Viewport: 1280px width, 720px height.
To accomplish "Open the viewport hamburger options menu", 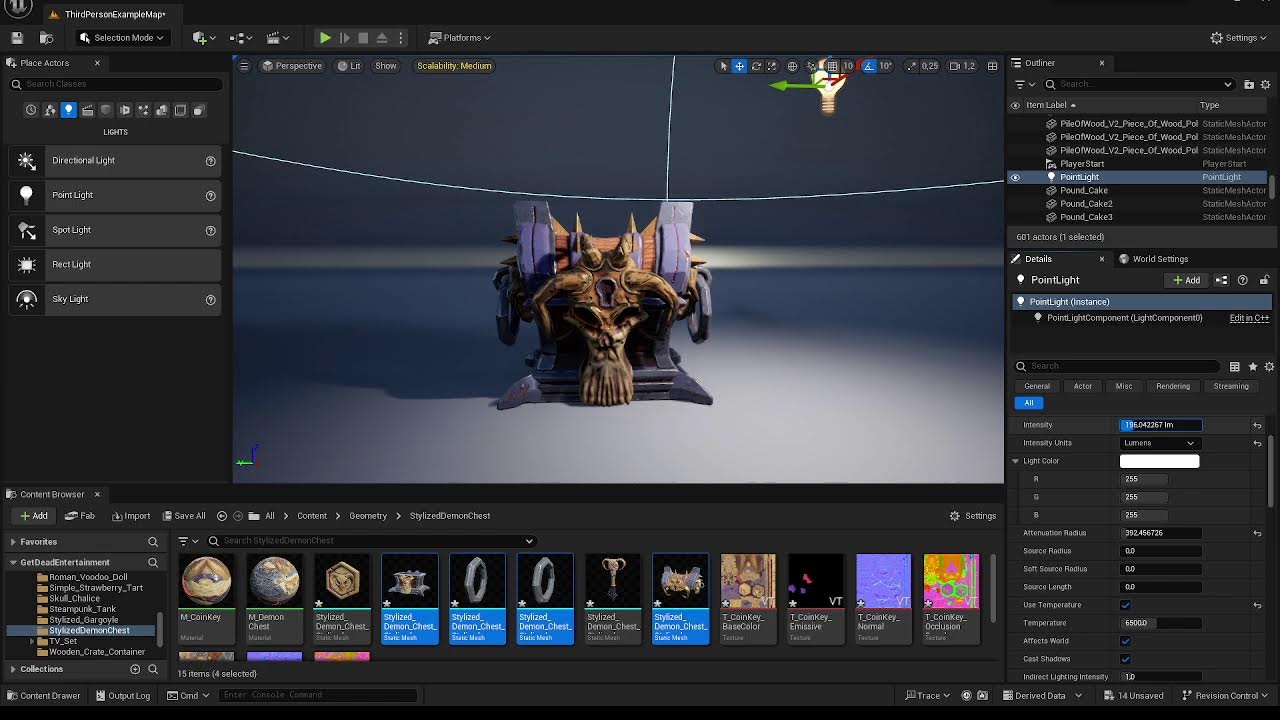I will (244, 66).
